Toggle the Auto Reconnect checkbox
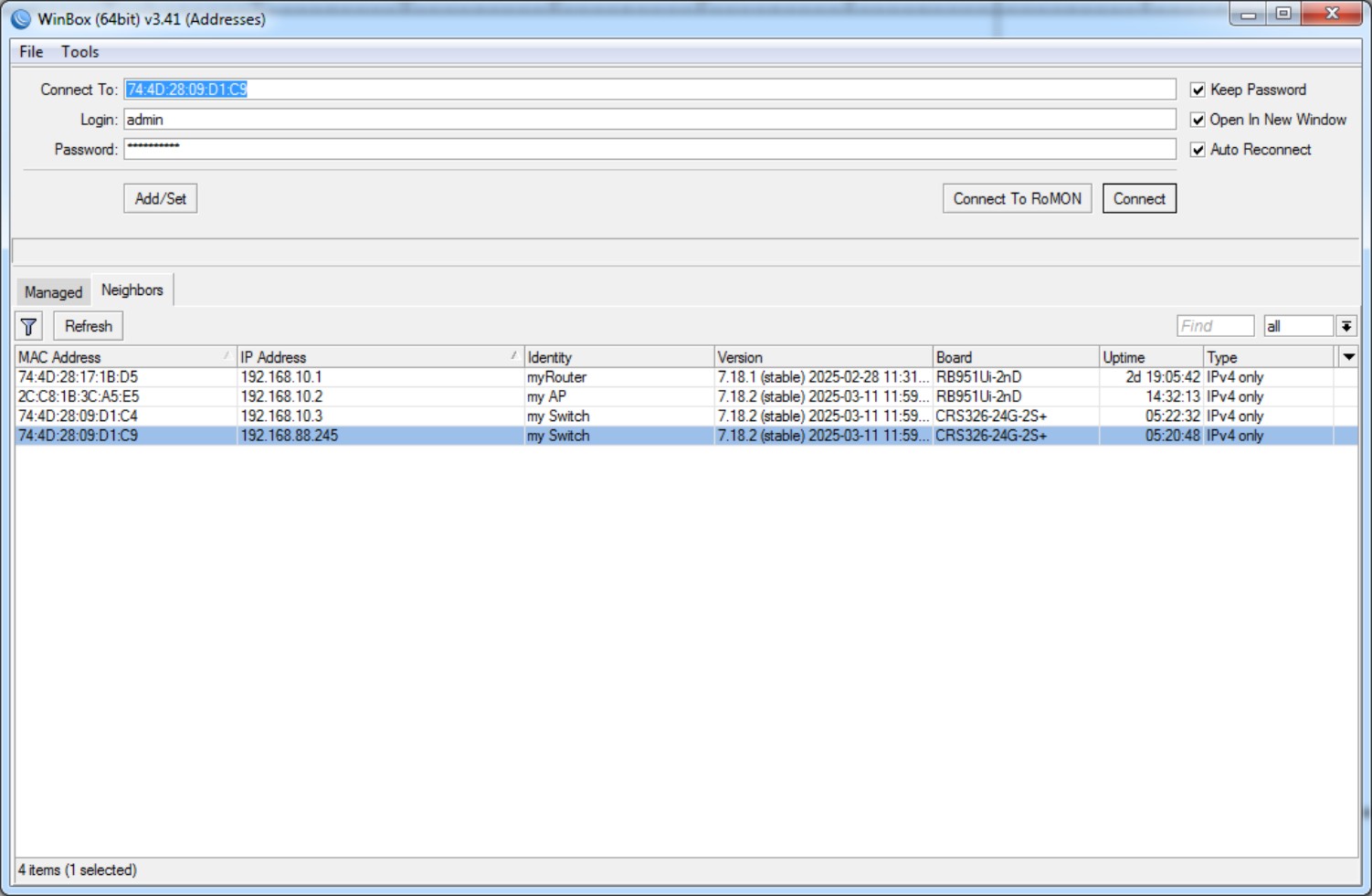The image size is (1372, 896). [x=1198, y=150]
